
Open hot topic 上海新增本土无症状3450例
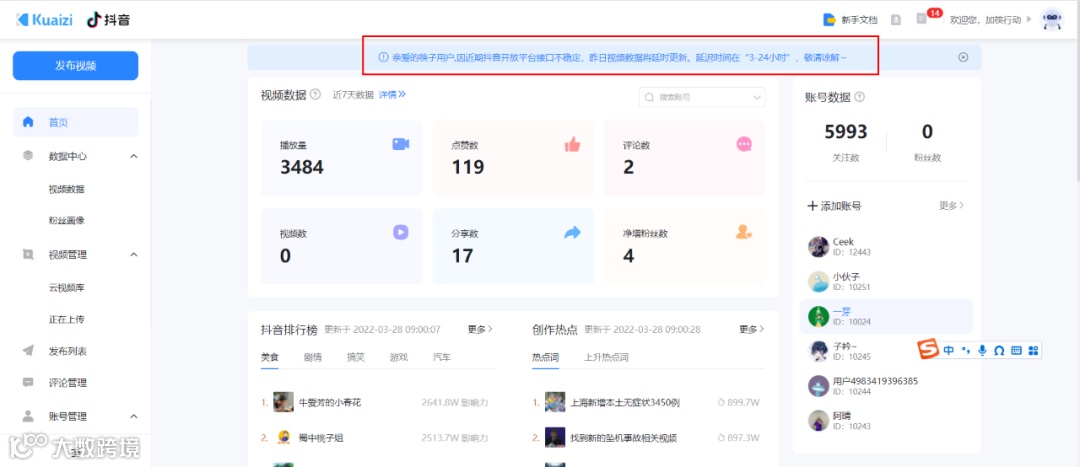point(625,402)
